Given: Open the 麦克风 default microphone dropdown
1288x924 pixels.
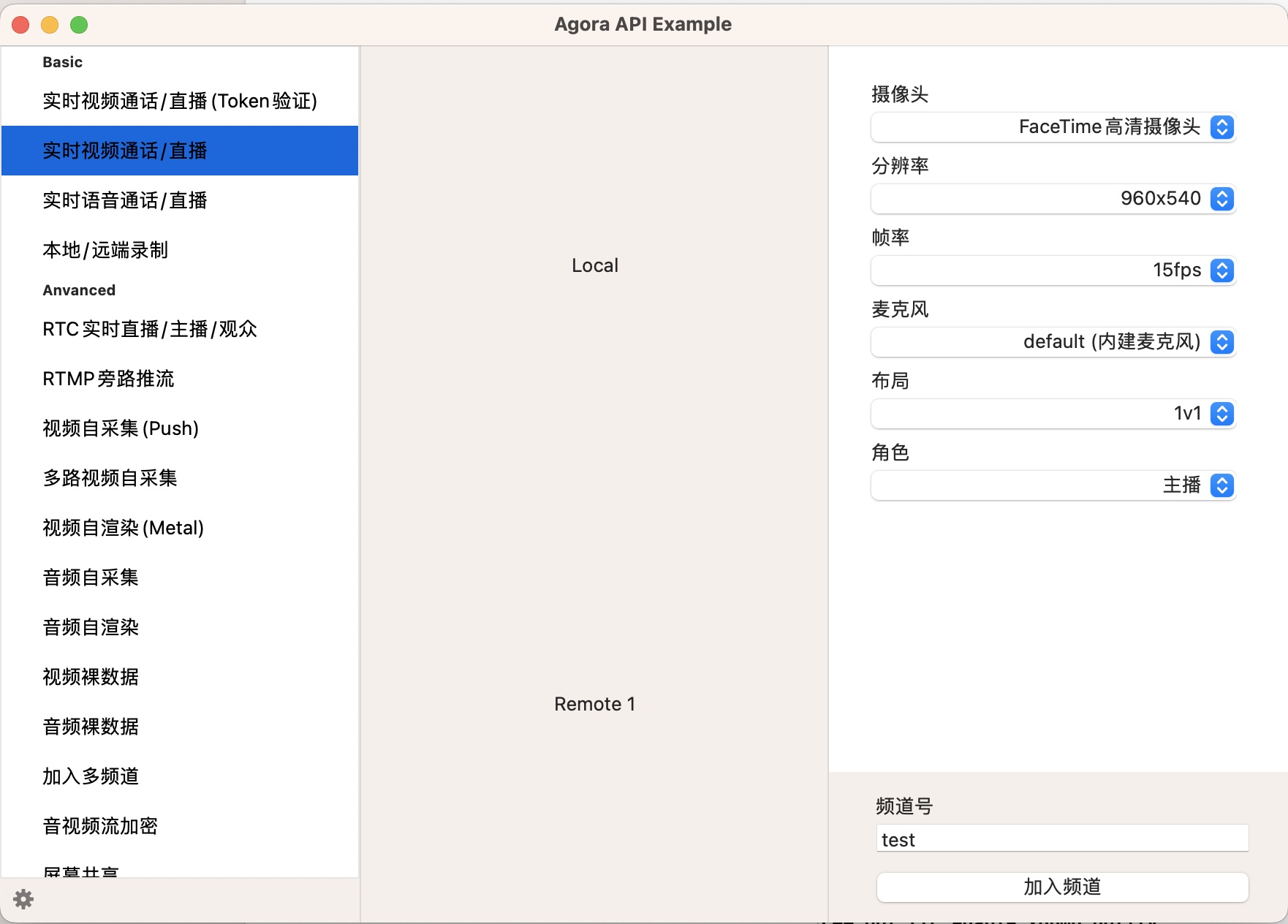Looking at the screenshot, I should point(1053,342).
